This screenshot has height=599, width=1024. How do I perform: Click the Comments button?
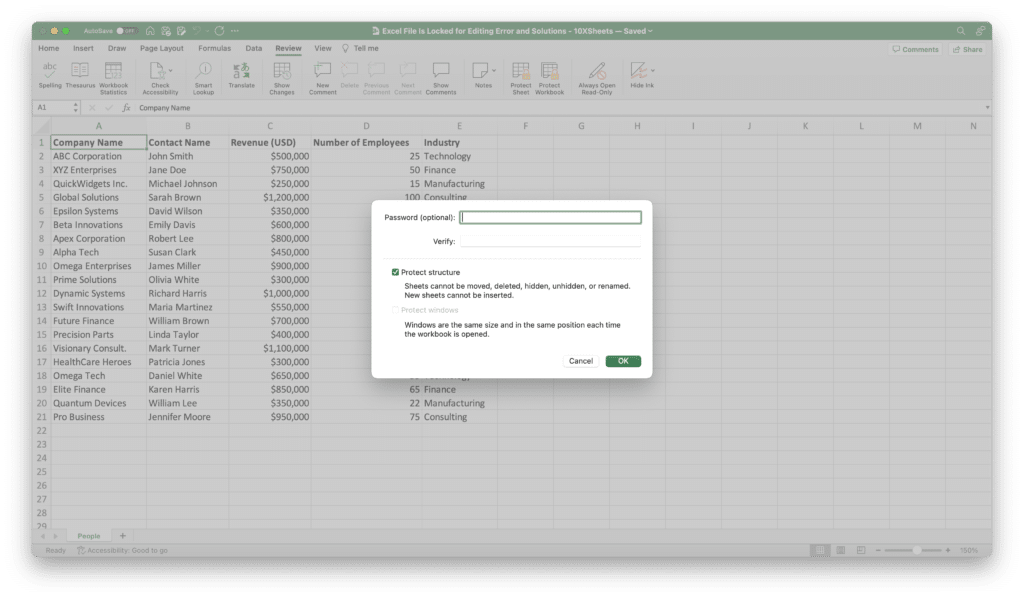point(915,50)
